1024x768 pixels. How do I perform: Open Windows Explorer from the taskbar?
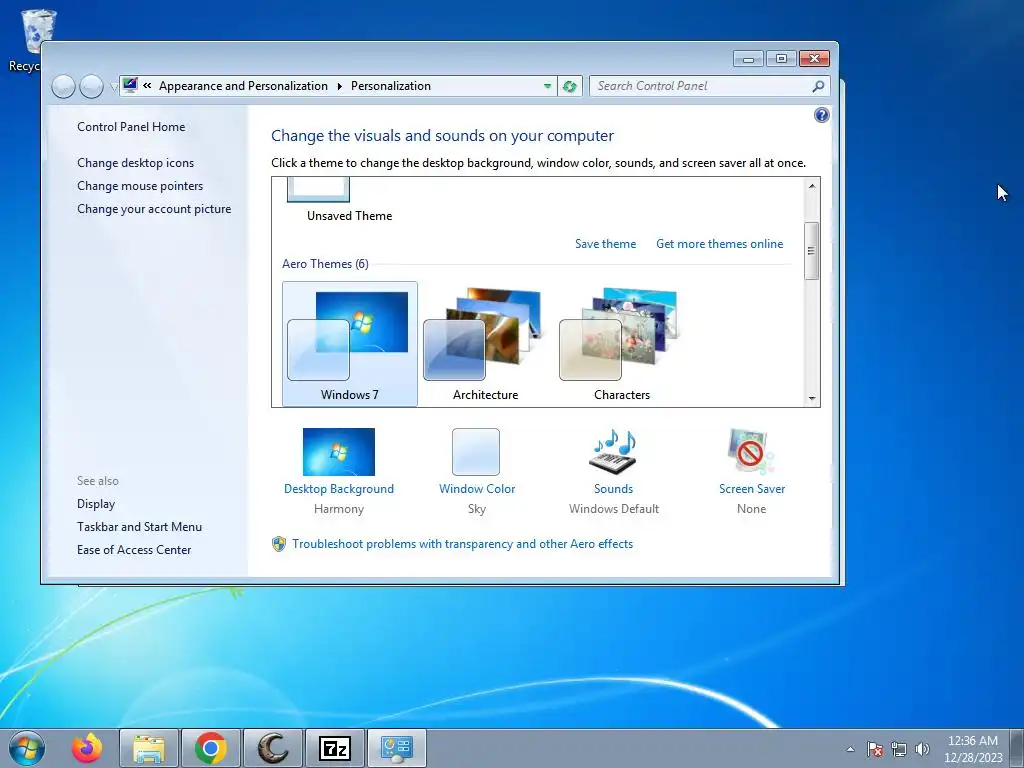click(x=149, y=748)
